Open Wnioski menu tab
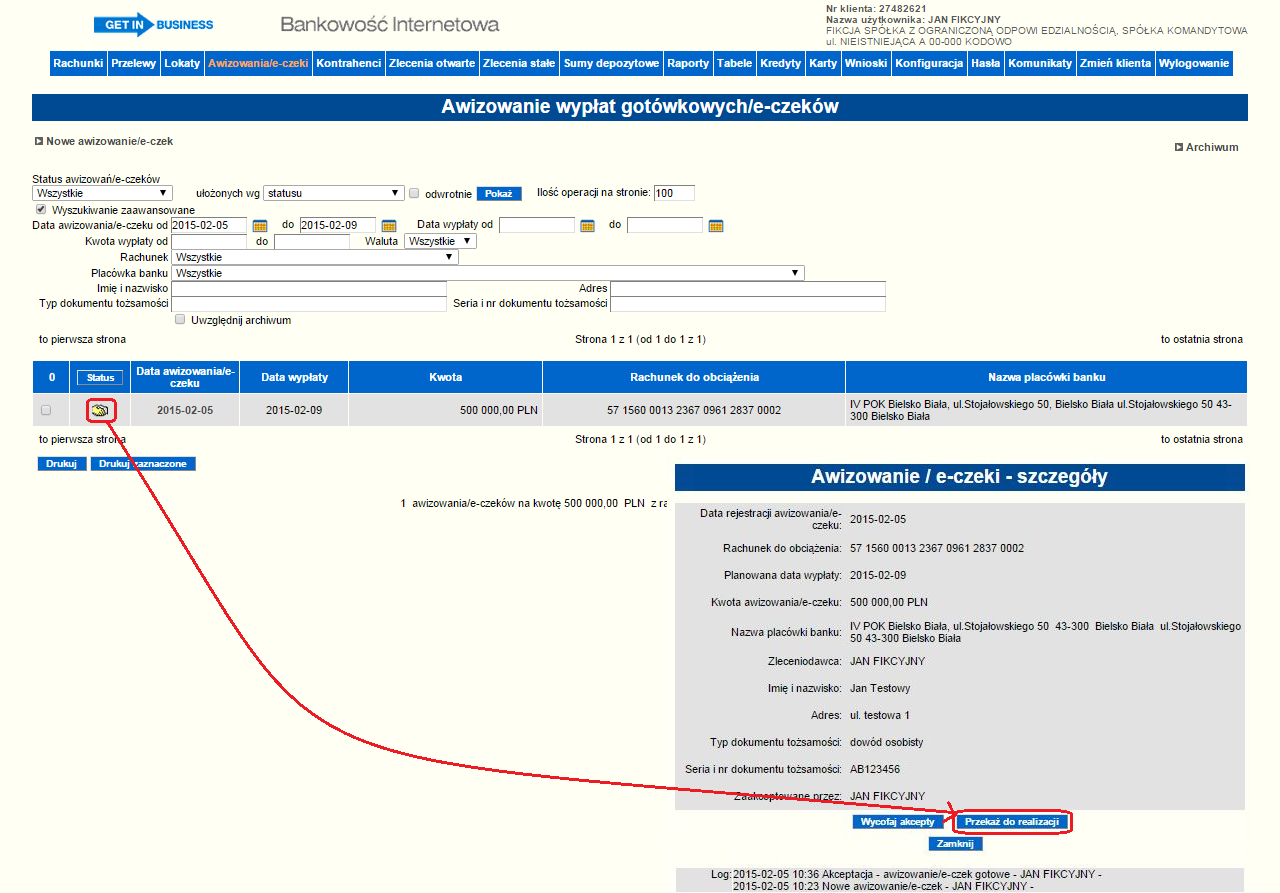The width and height of the screenshot is (1280, 893). (x=866, y=63)
